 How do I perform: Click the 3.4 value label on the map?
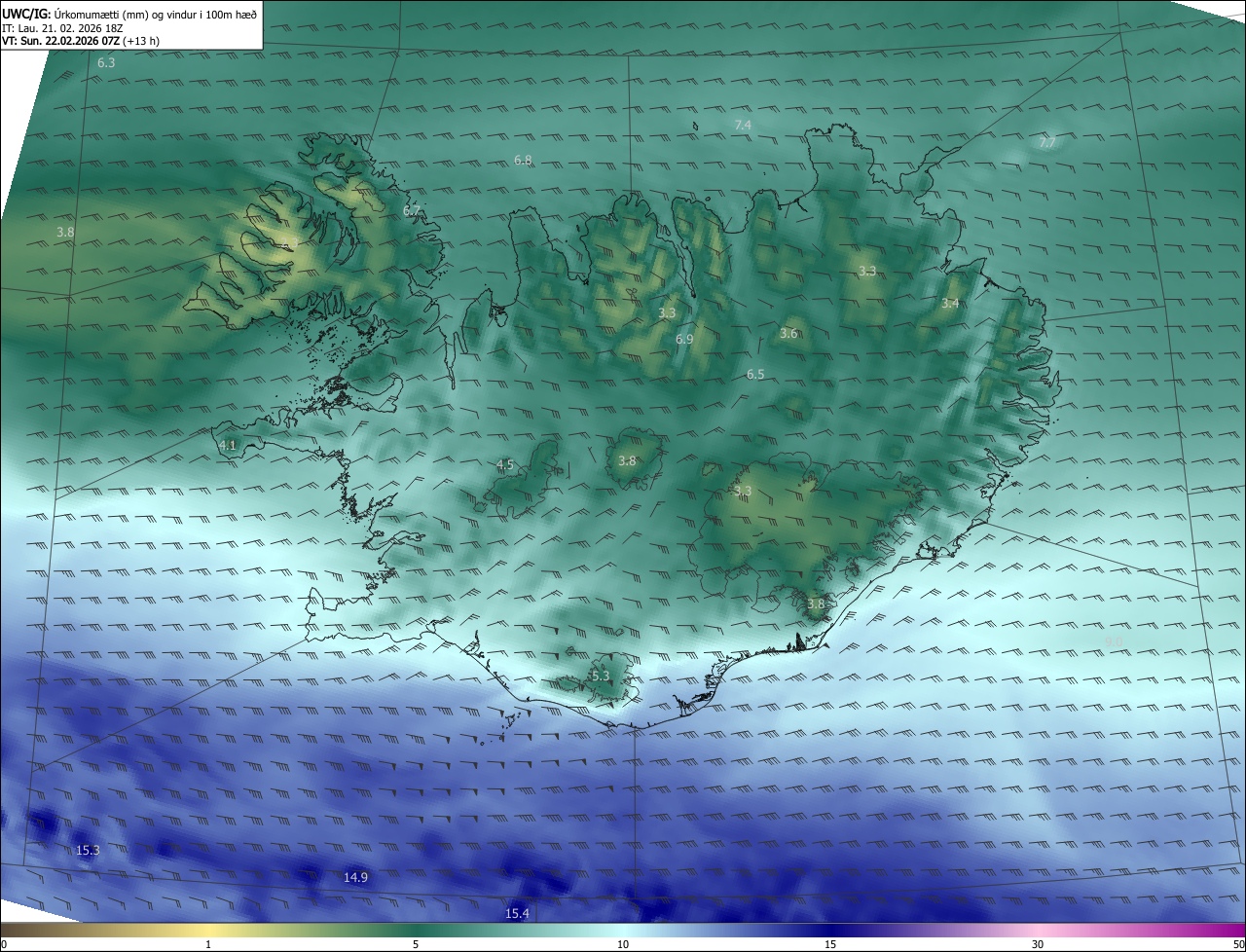950,304
